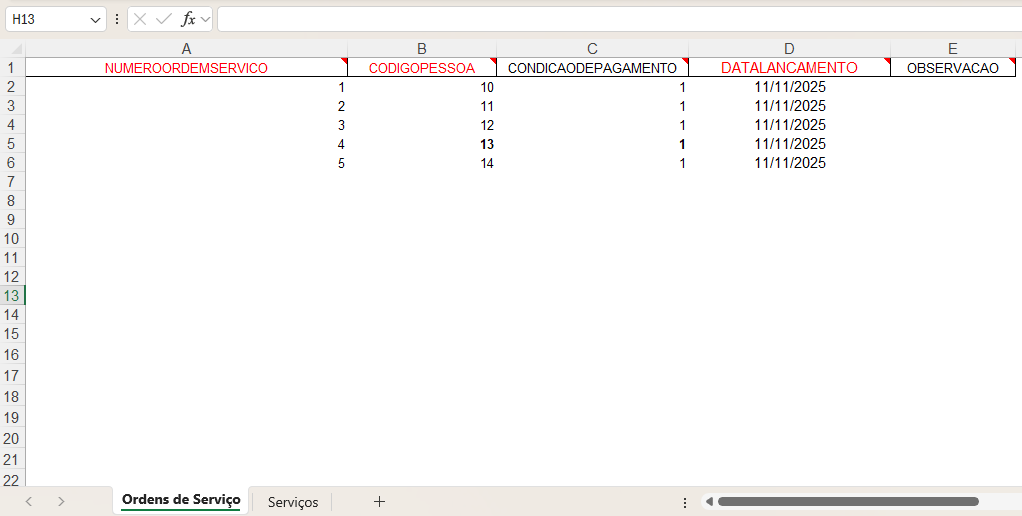Select the DATALANCAMENTO header cell
The width and height of the screenshot is (1022, 516).
(x=789, y=68)
